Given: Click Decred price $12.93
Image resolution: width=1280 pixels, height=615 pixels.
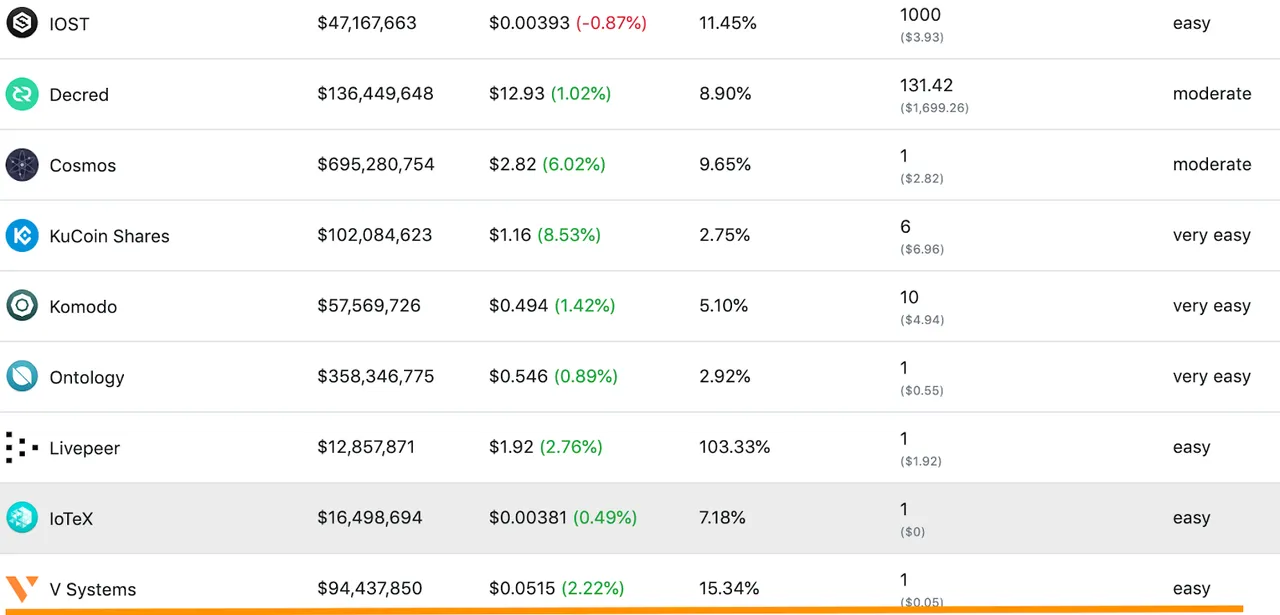Looking at the screenshot, I should pyautogui.click(x=517, y=94).
